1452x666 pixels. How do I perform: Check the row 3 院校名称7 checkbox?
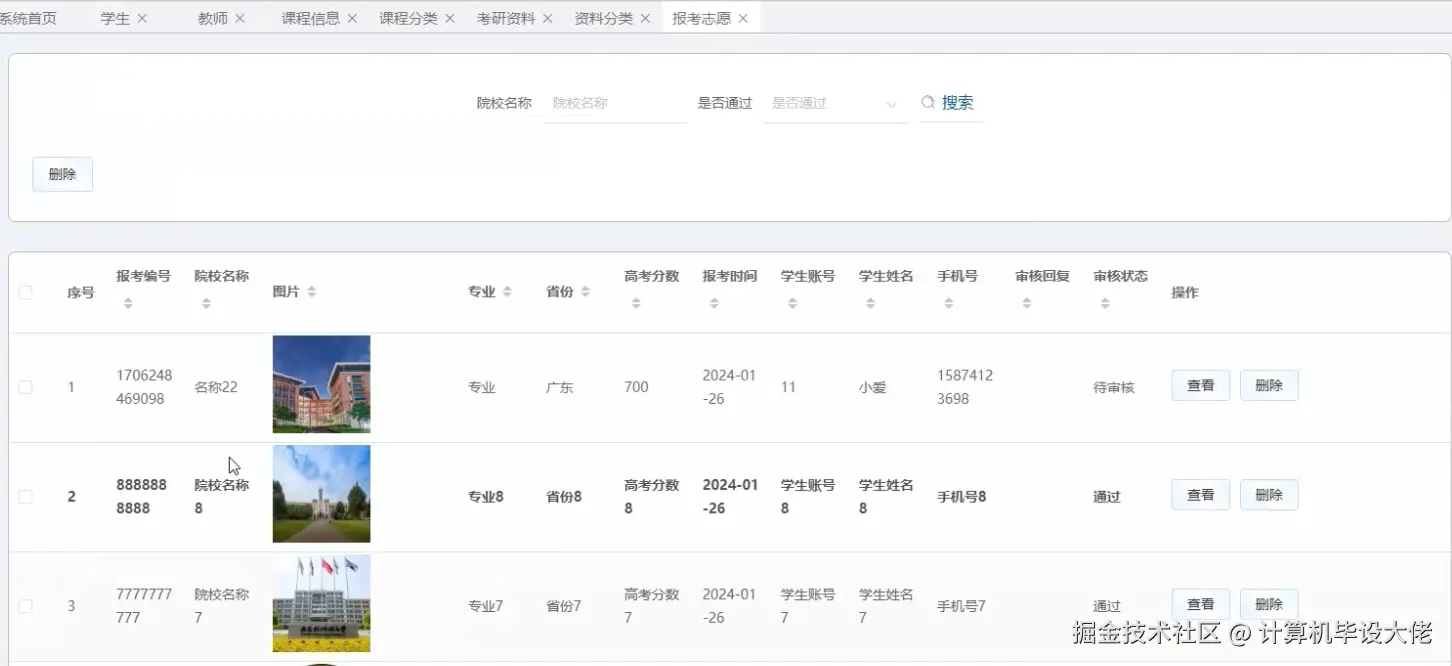coord(25,606)
